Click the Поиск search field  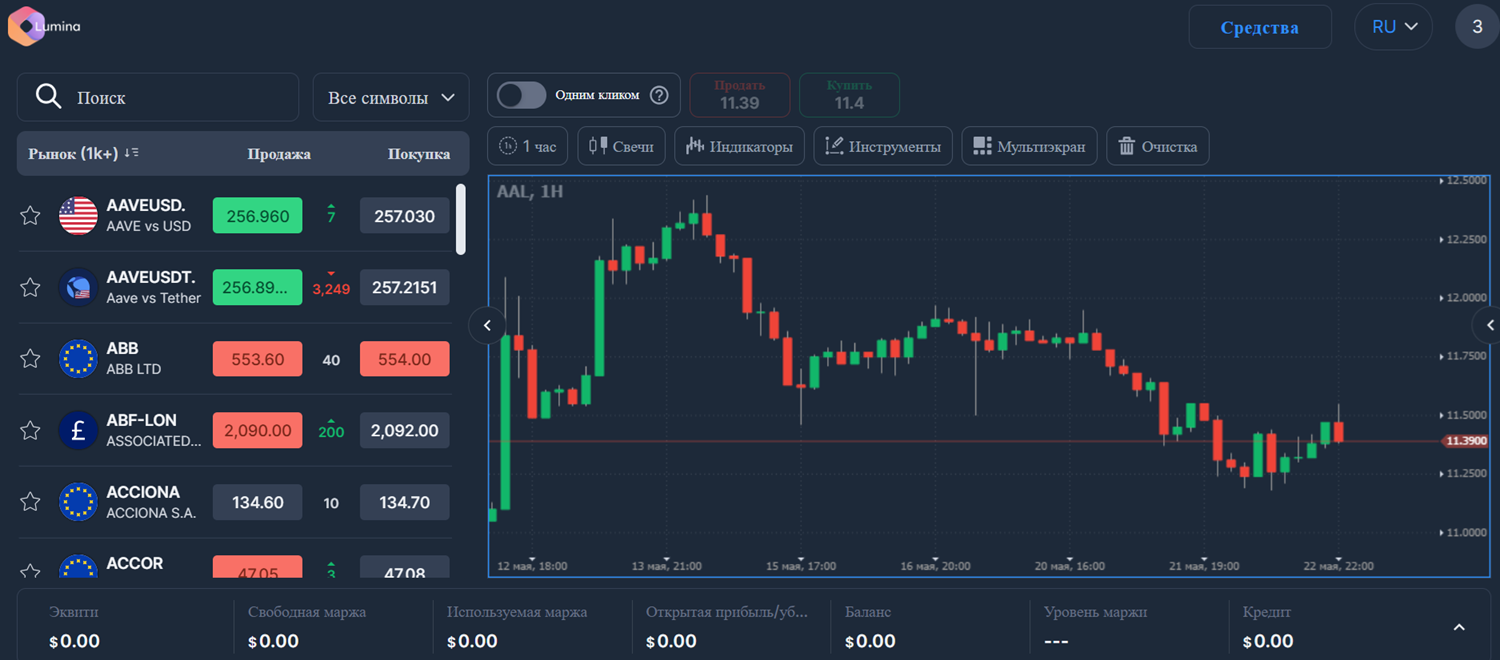pyautogui.click(x=158, y=98)
